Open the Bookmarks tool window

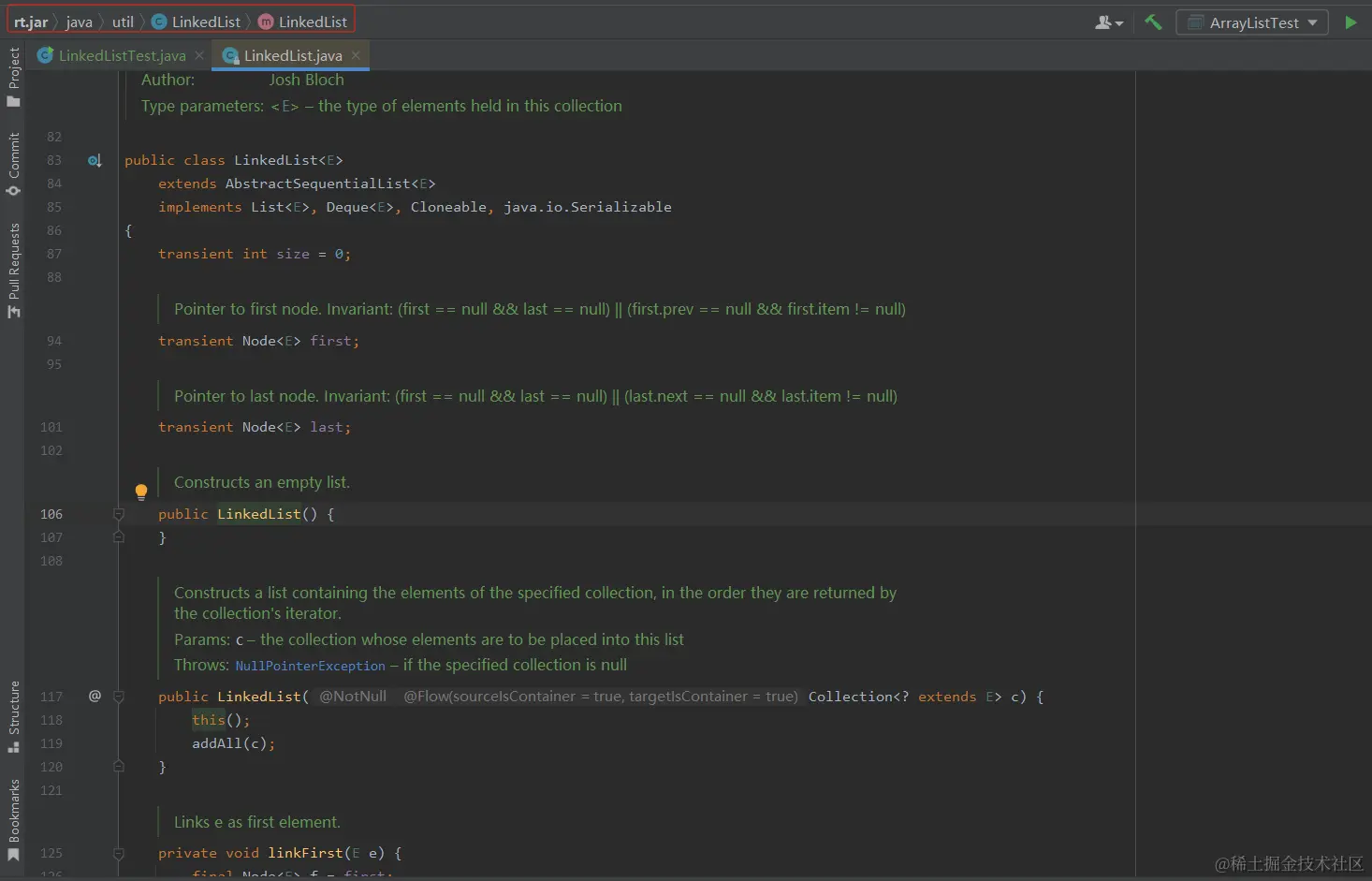pyautogui.click(x=13, y=821)
